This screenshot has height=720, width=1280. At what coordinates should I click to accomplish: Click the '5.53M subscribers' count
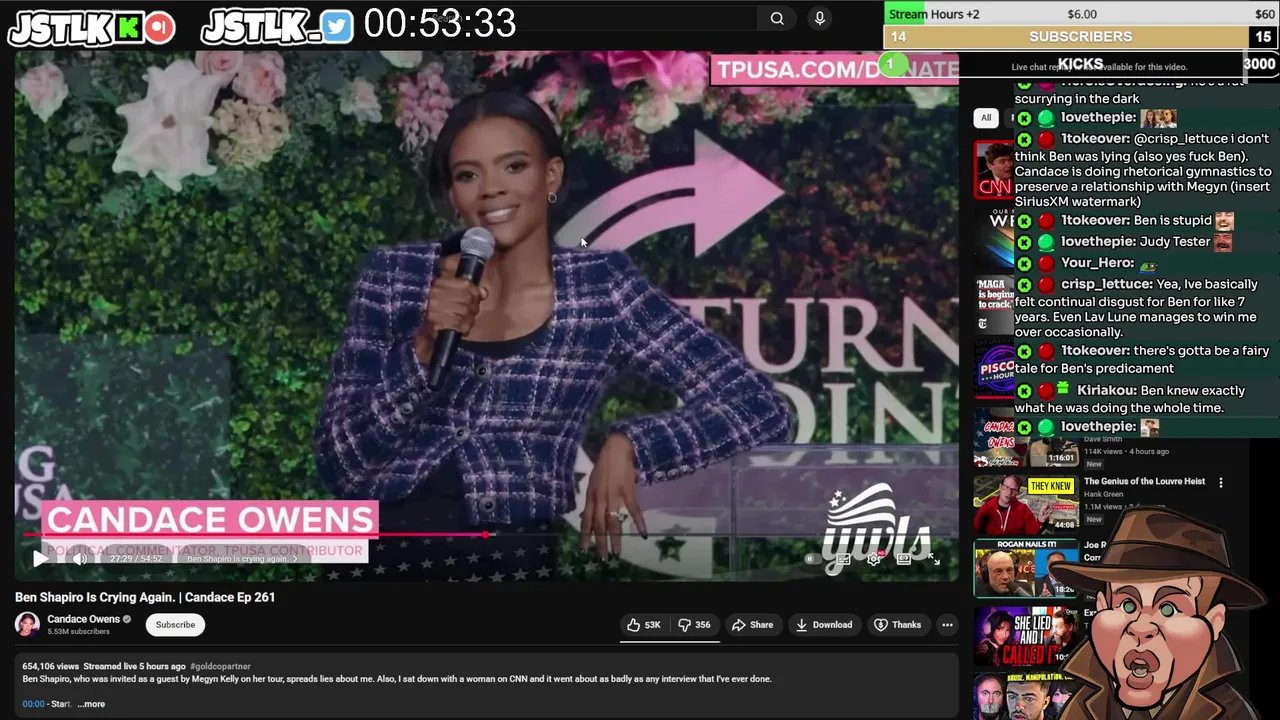click(78, 632)
